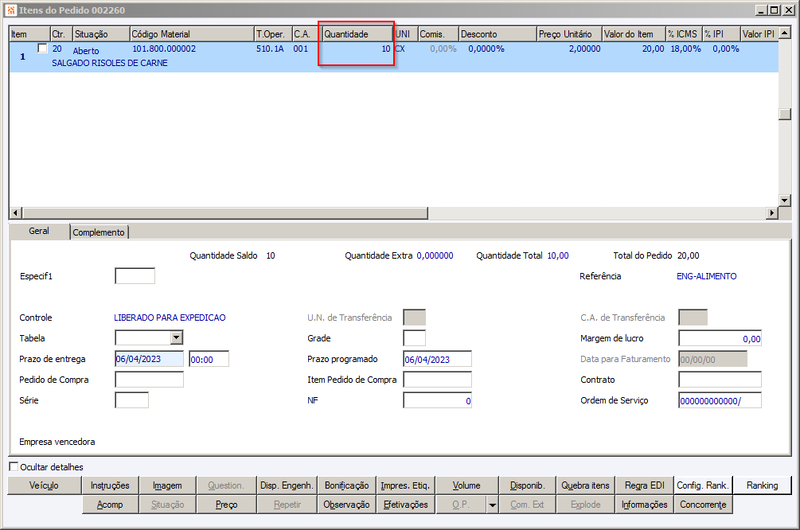
Task: Click the horizontal scrollbar right arrow
Action: click(772, 213)
